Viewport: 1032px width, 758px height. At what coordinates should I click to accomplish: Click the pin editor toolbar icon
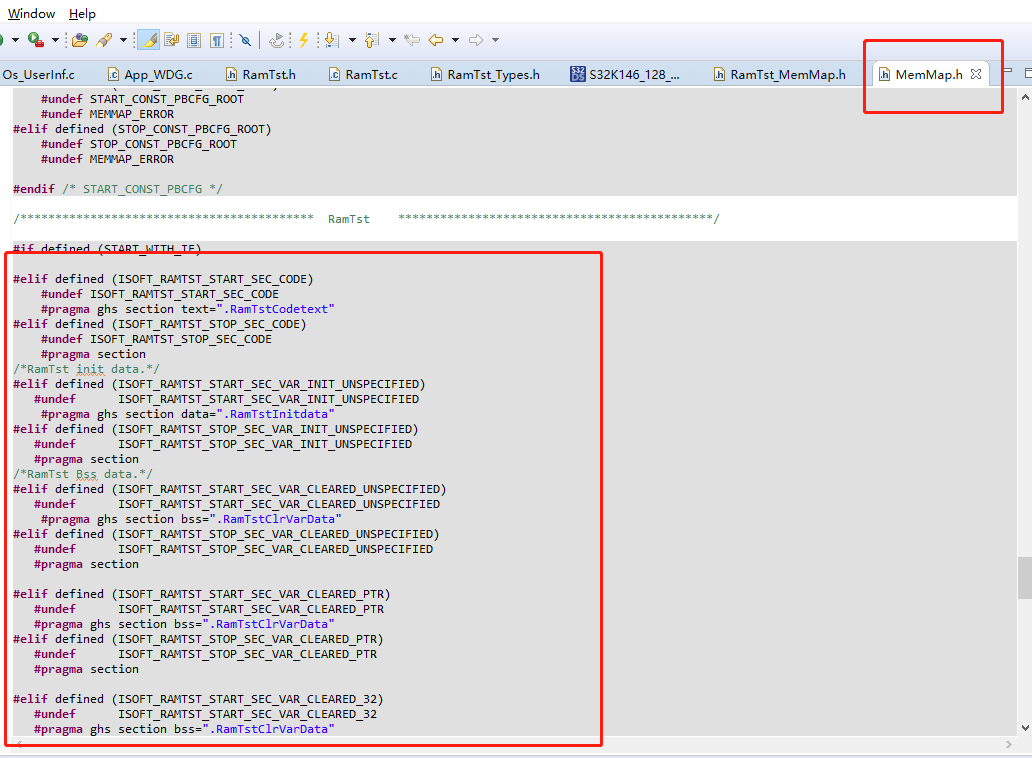pyautogui.click(x=245, y=40)
